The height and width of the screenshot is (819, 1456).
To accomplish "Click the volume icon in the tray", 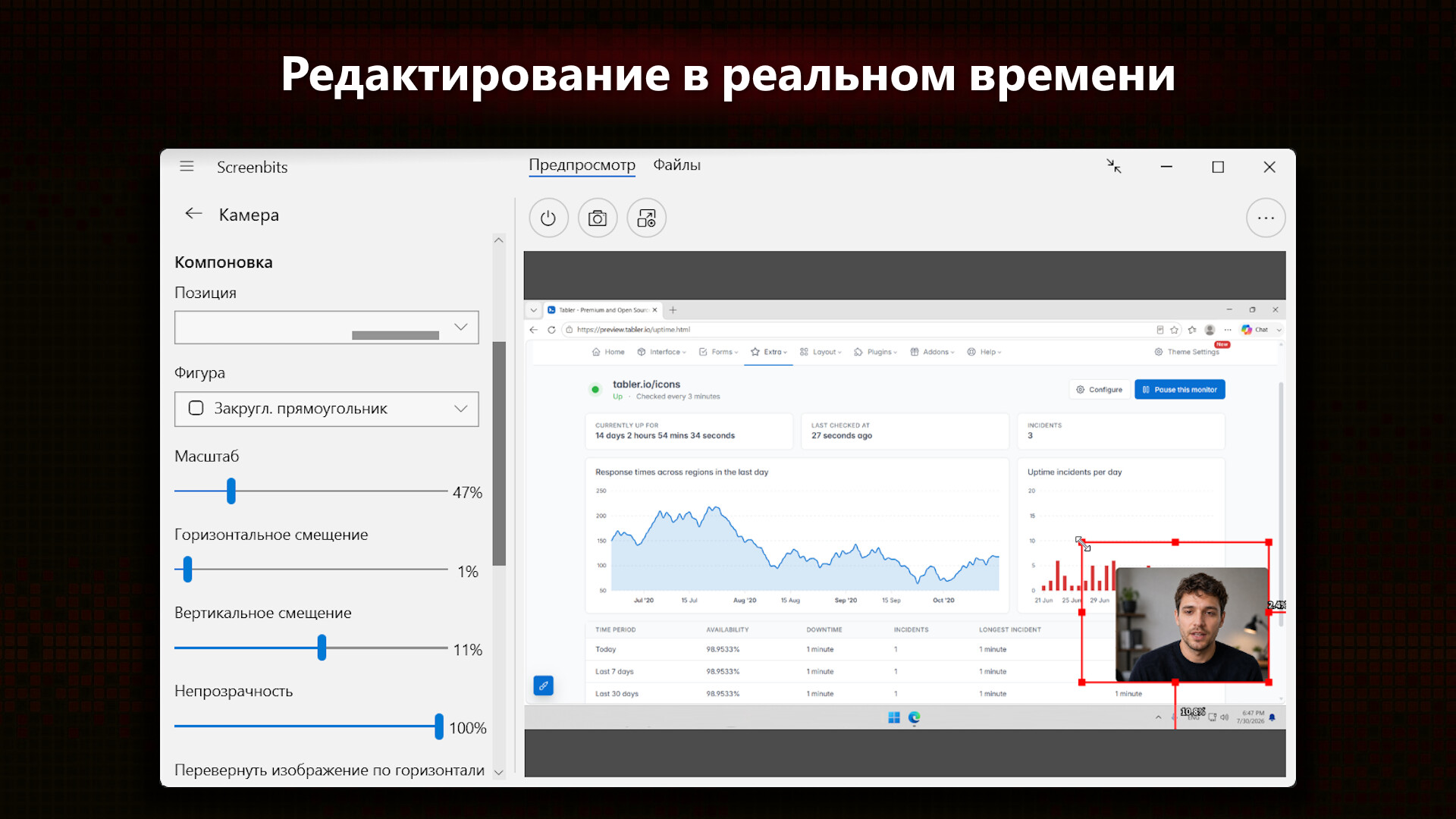I will tap(1224, 717).
